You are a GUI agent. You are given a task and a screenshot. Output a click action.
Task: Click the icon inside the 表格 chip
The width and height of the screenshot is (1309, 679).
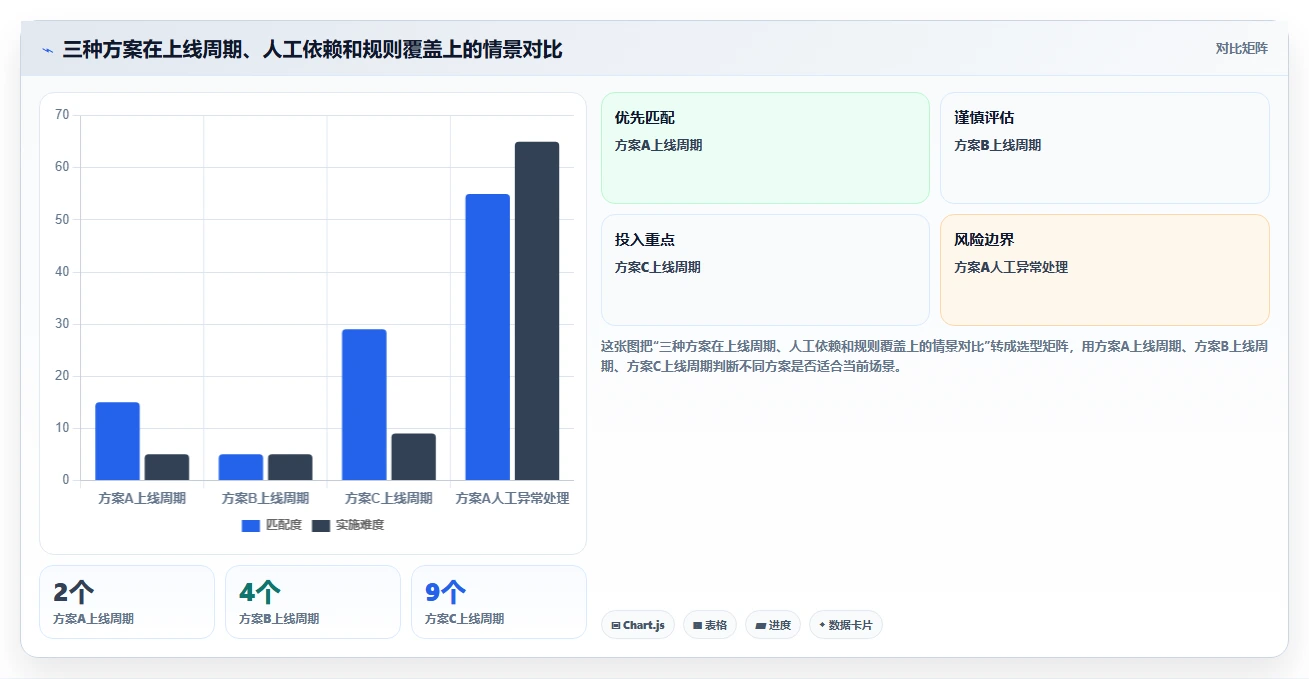point(698,625)
